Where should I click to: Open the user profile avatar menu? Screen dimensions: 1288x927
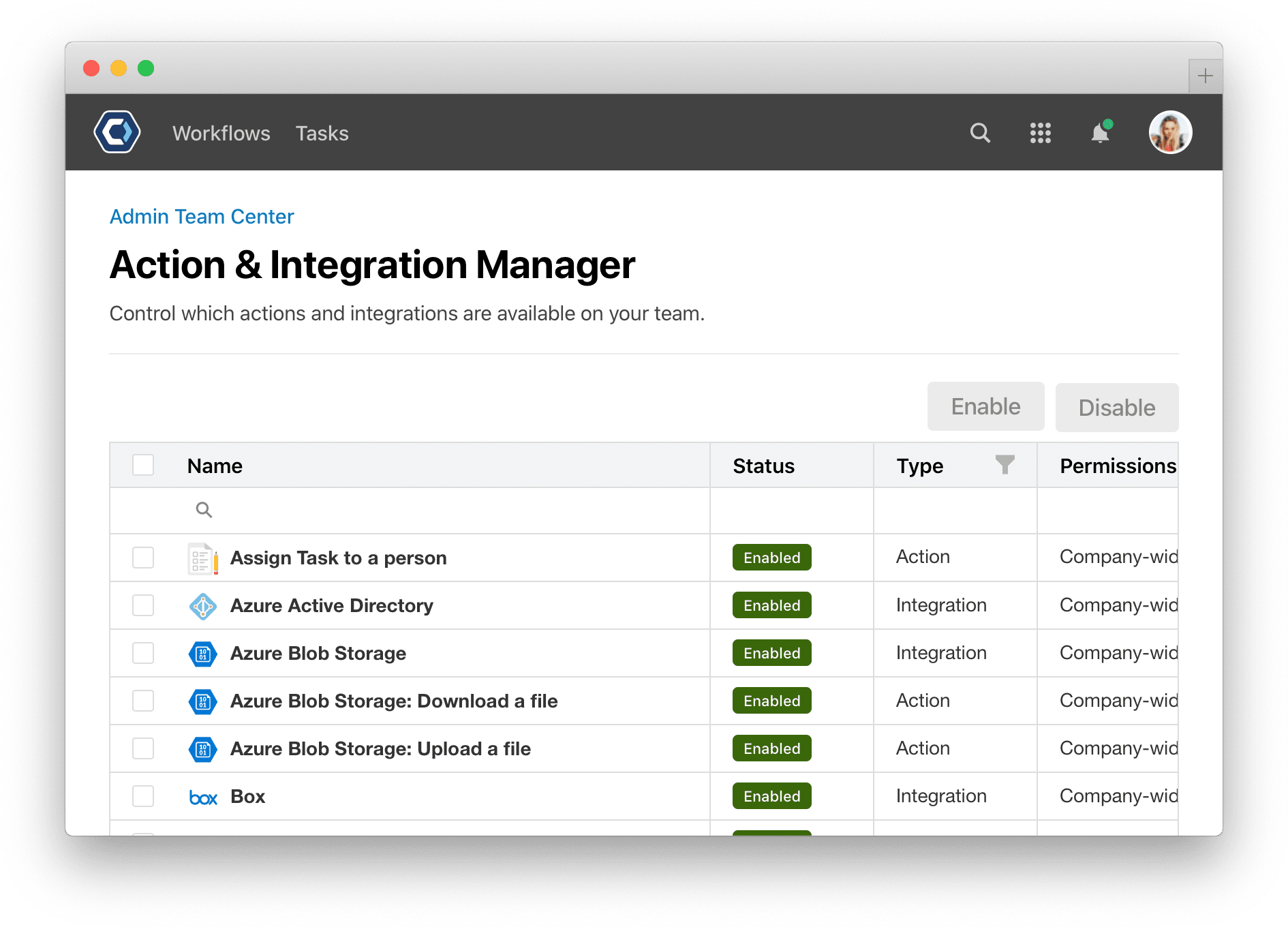(x=1170, y=132)
